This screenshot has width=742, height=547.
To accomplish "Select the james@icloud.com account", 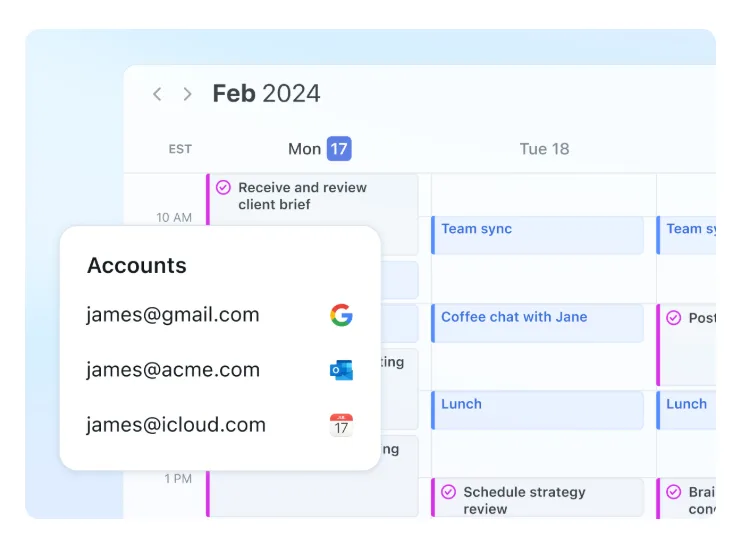I will (x=176, y=424).
